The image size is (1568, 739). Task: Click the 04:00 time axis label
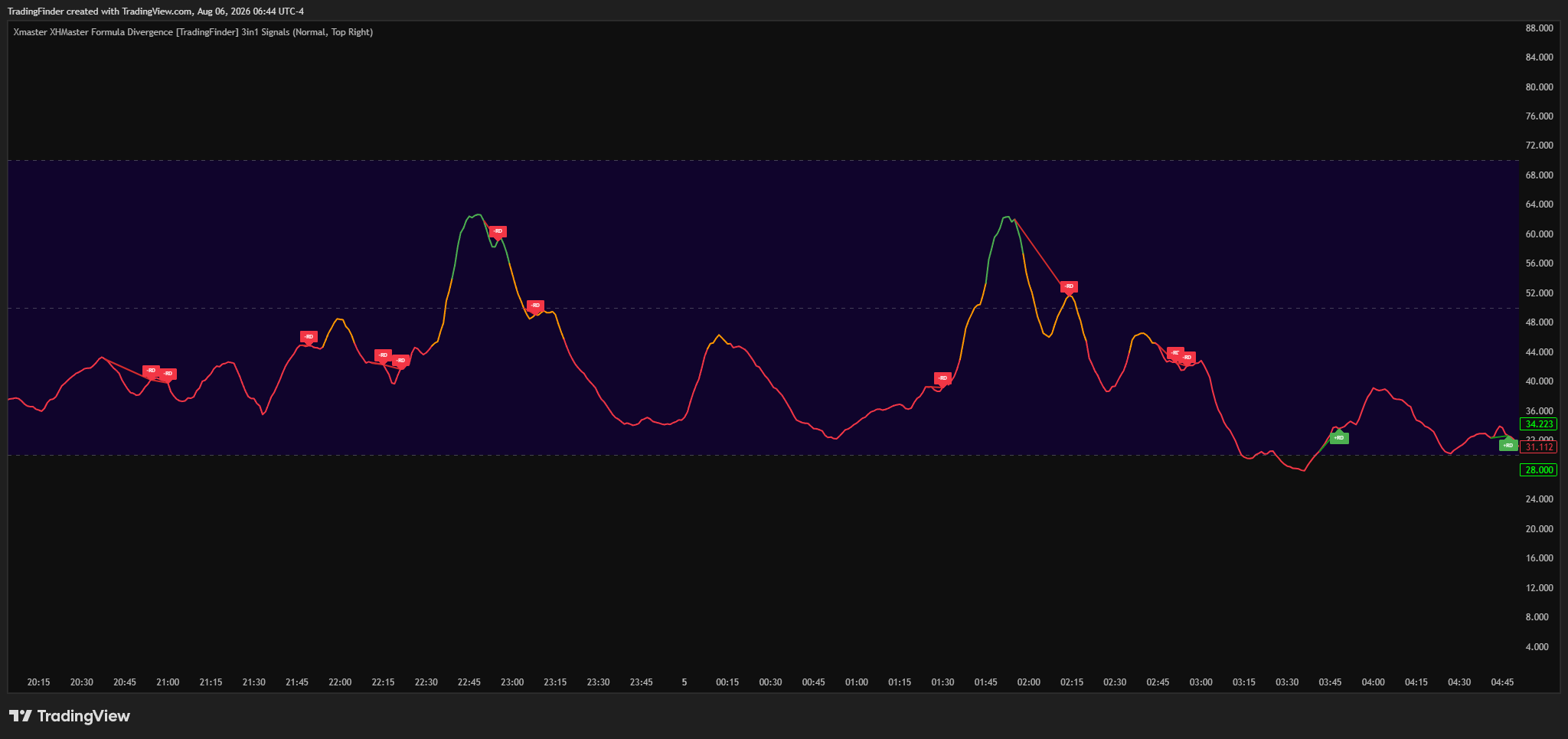coord(1374,682)
